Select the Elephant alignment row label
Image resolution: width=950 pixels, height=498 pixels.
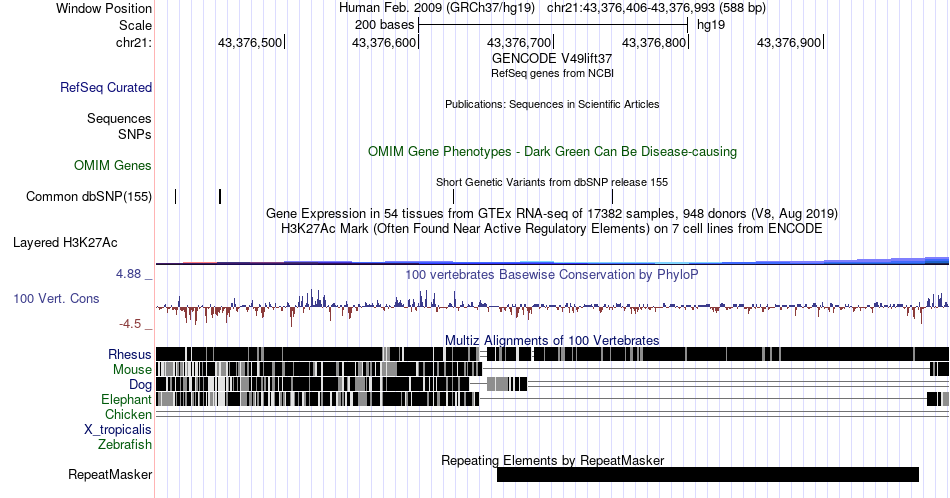click(126, 399)
